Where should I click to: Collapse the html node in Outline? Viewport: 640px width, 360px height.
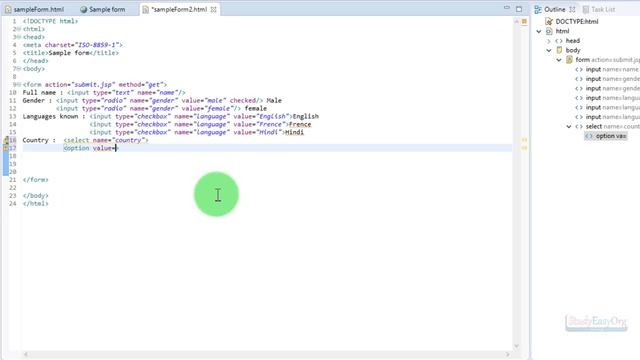pyautogui.click(x=539, y=31)
